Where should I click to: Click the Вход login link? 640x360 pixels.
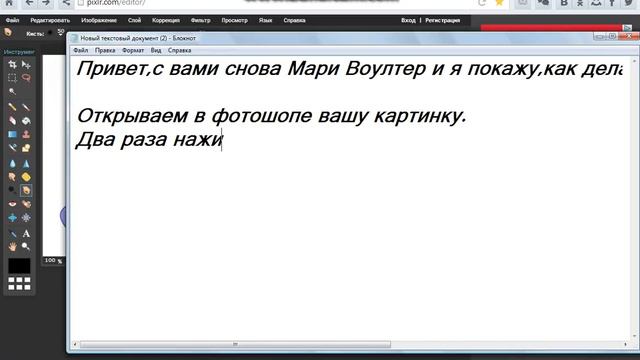tap(408, 20)
